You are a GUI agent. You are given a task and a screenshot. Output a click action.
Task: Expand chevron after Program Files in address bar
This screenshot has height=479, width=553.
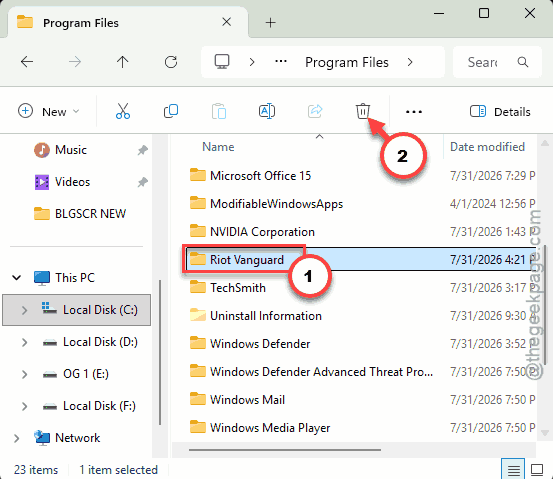click(410, 62)
